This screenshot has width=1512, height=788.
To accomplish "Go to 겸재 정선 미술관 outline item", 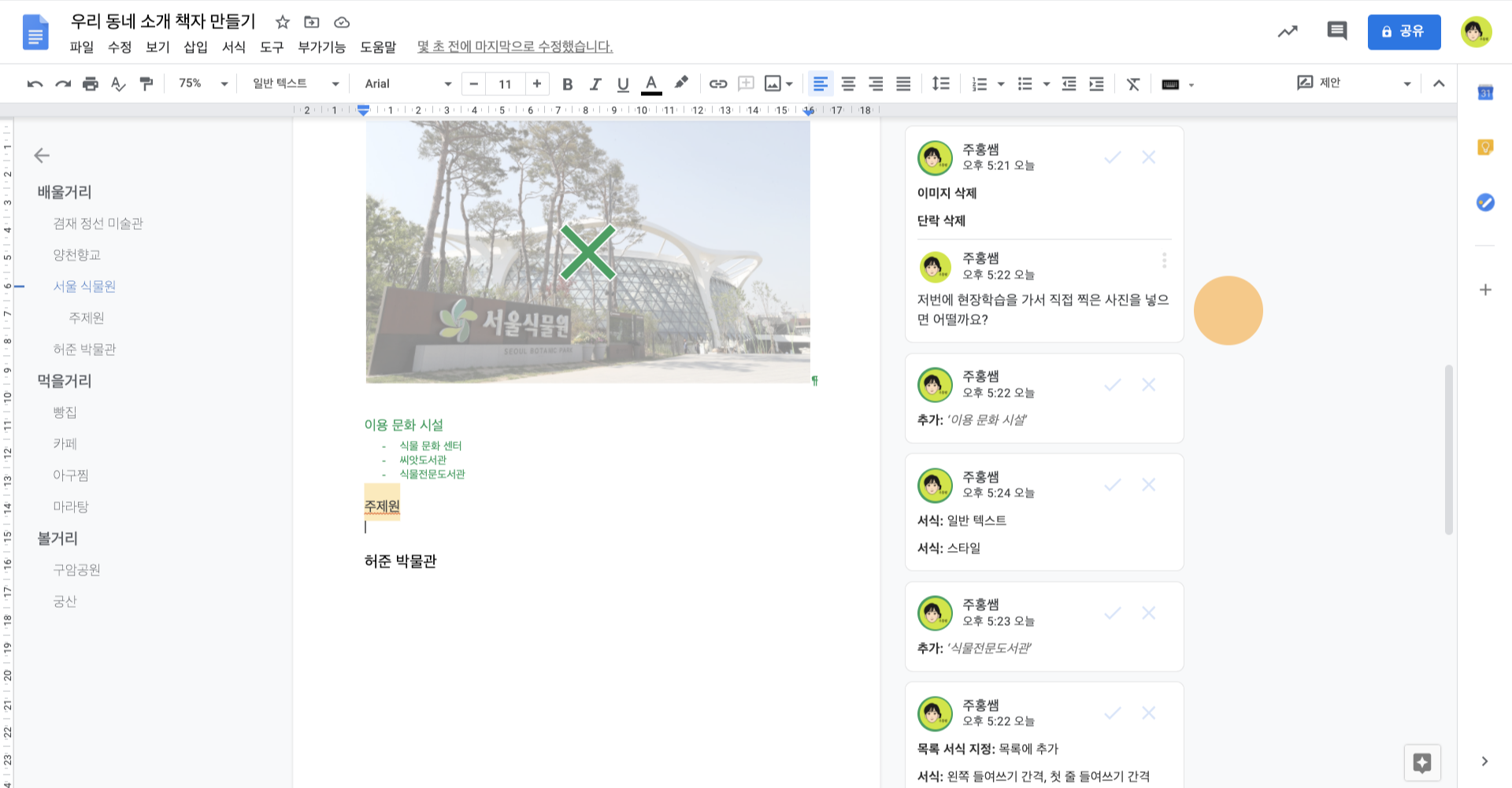I will (x=98, y=224).
